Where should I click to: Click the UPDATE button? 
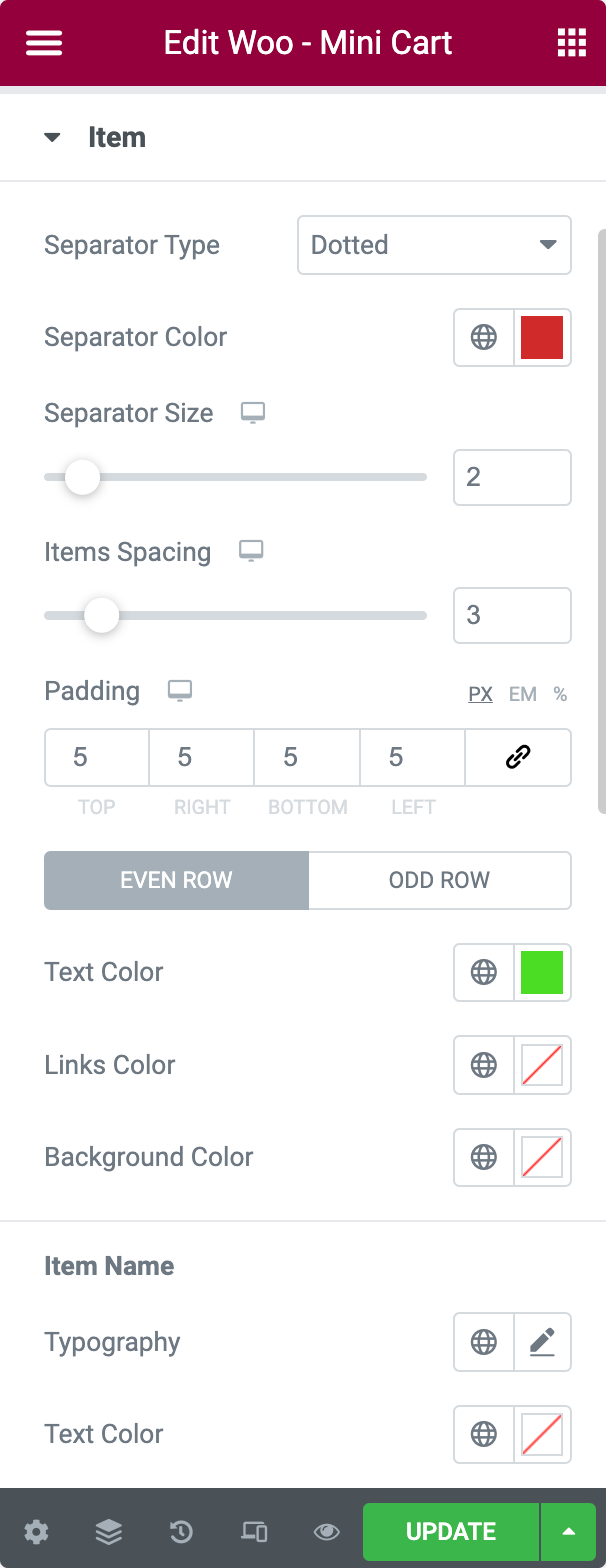coord(450,1531)
